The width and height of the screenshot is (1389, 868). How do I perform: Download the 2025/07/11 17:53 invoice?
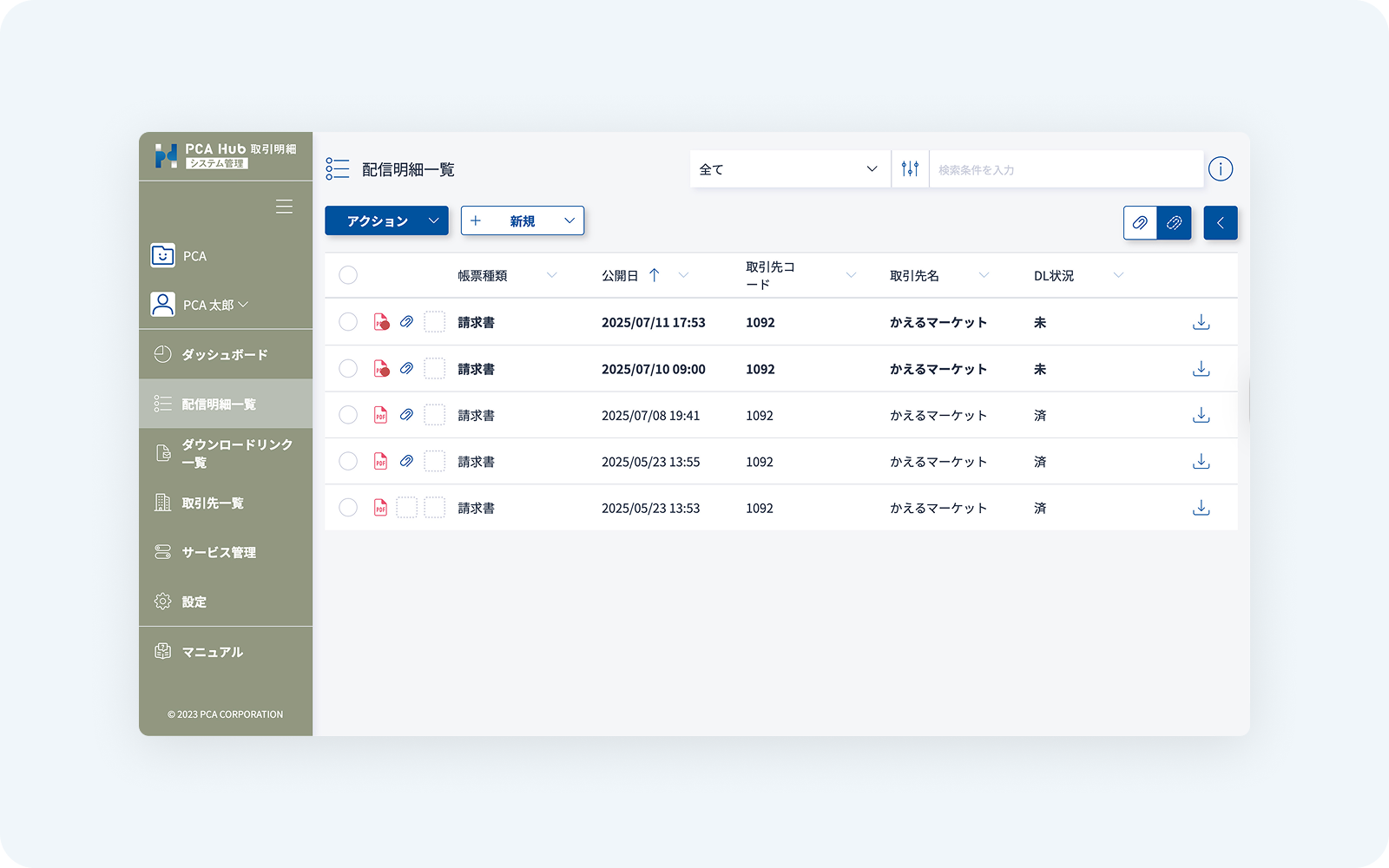tap(1201, 322)
